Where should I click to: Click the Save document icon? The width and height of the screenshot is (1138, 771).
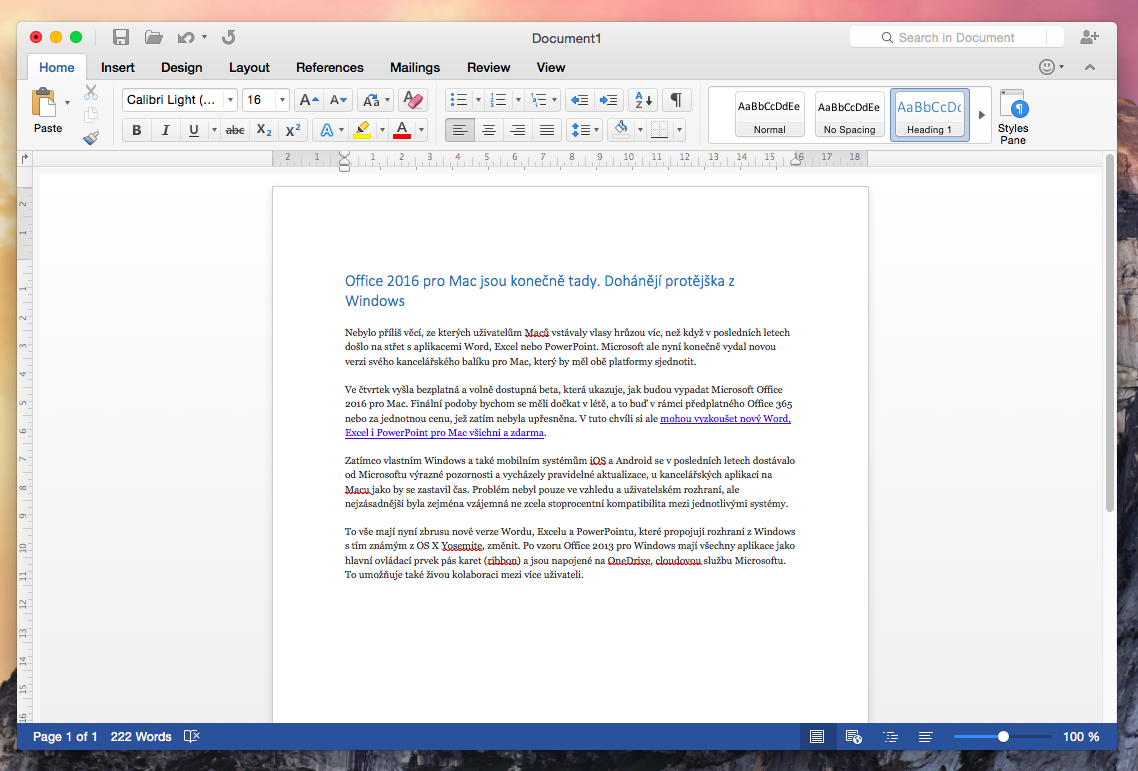(x=120, y=38)
